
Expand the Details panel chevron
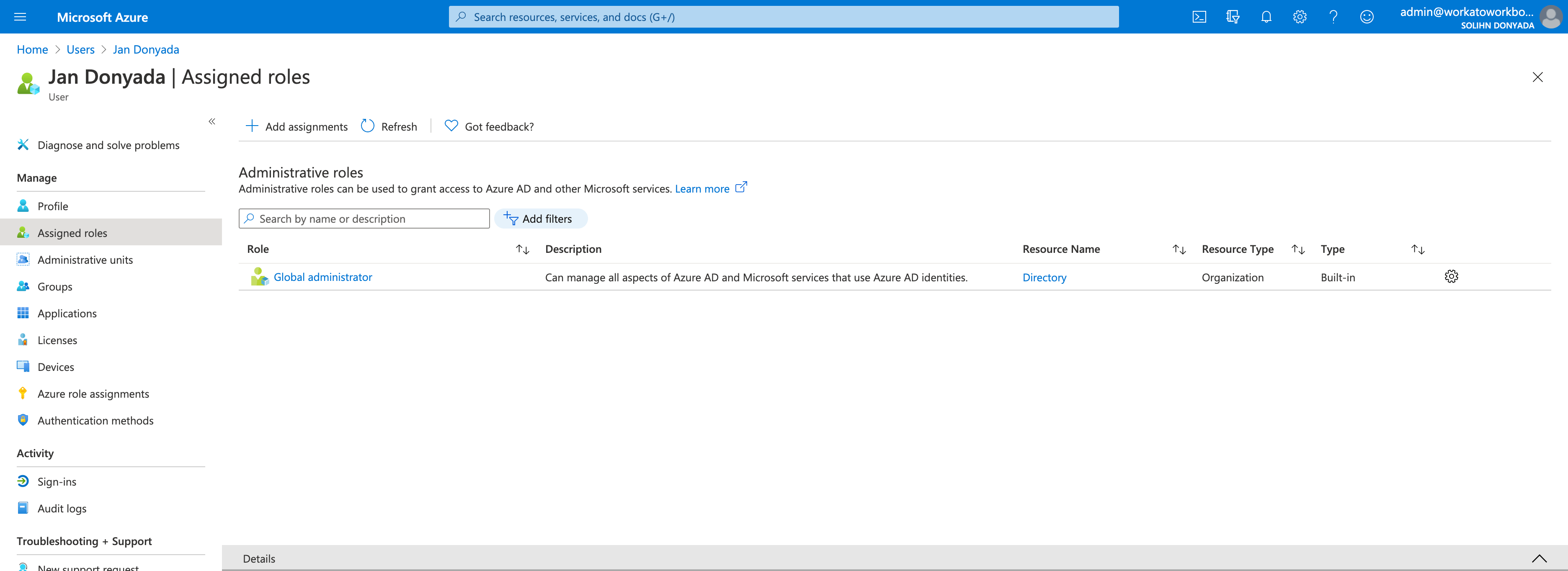coord(1539,558)
